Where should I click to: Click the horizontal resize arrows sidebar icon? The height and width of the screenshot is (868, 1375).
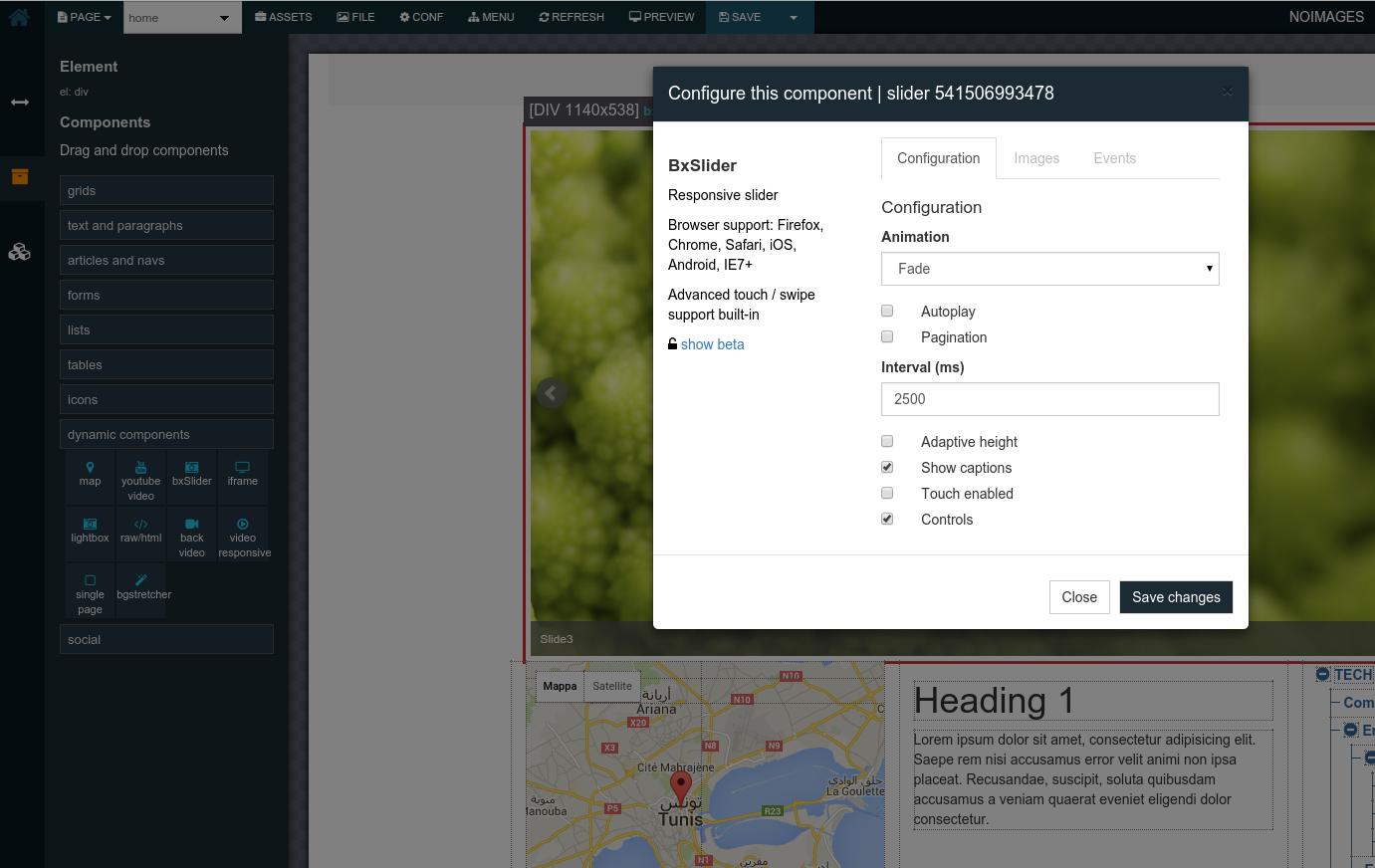(x=19, y=102)
